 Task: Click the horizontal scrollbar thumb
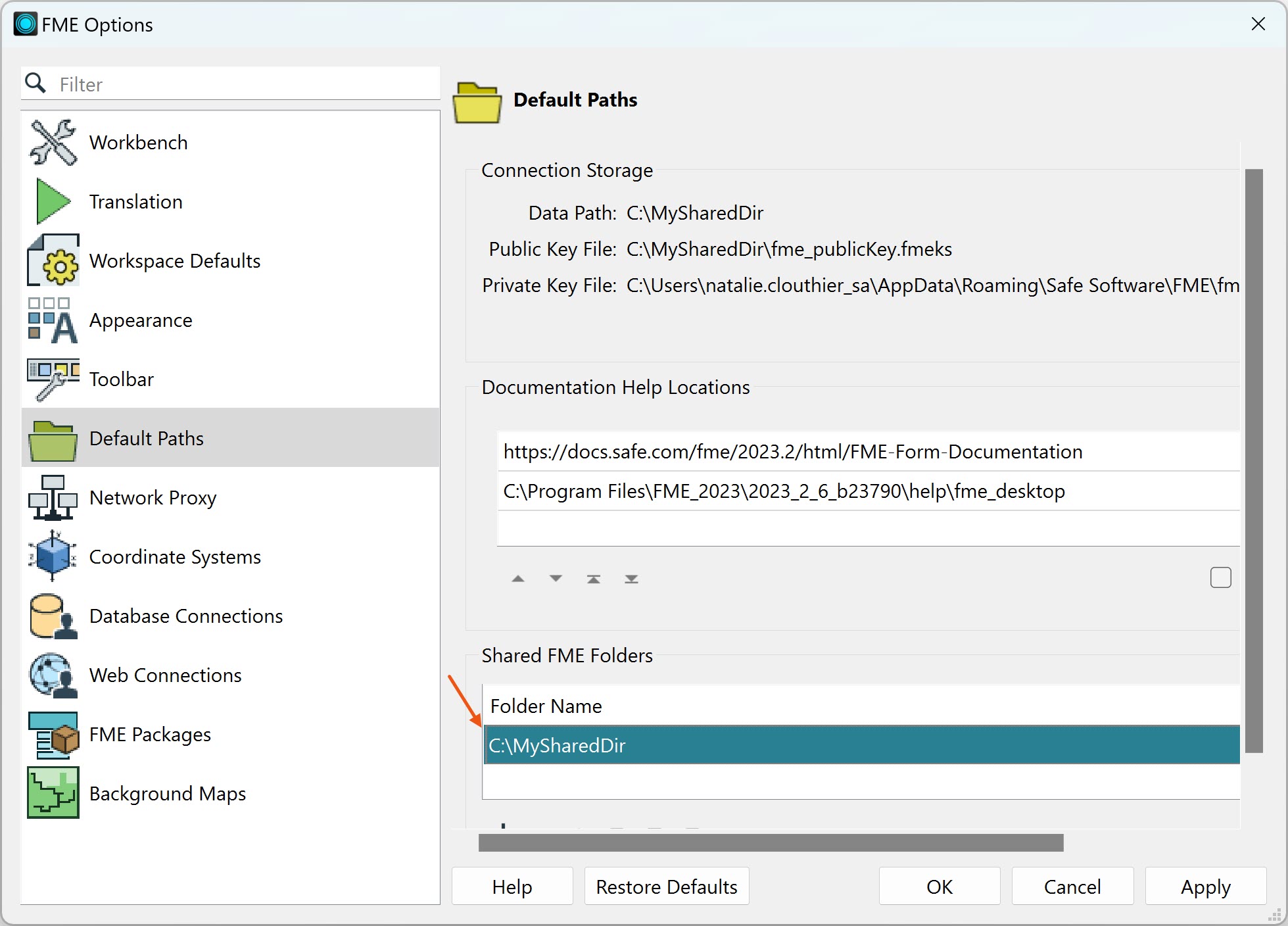pos(771,842)
